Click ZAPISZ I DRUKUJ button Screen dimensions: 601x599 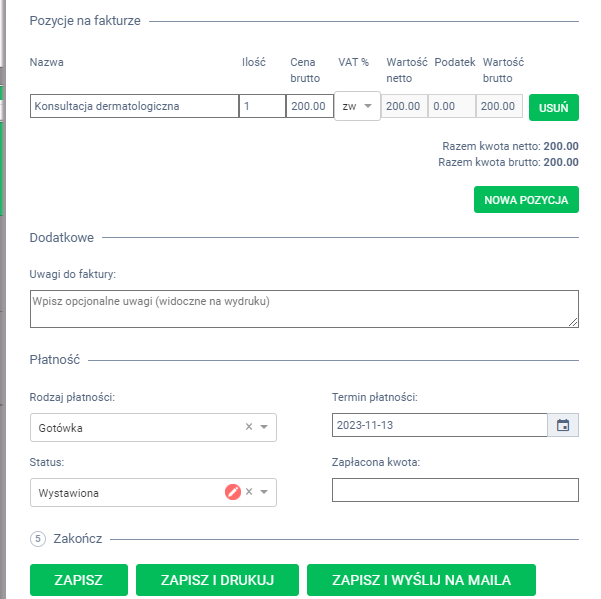(x=218, y=579)
